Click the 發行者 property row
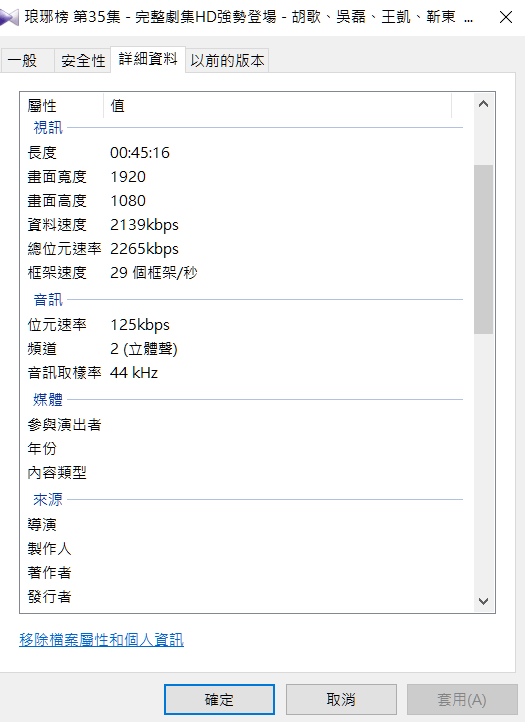 (x=245, y=596)
